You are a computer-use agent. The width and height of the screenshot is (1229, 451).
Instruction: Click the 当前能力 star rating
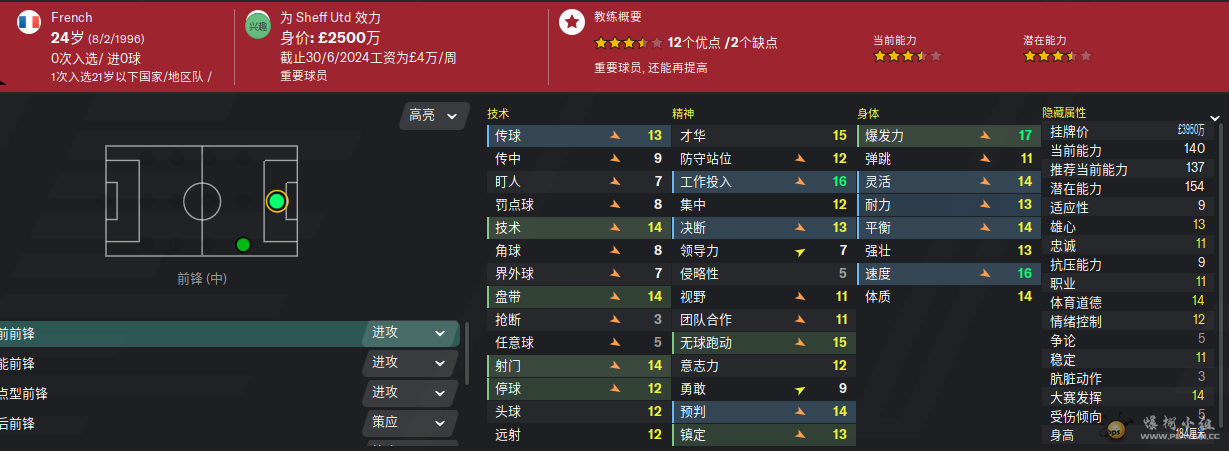point(906,57)
